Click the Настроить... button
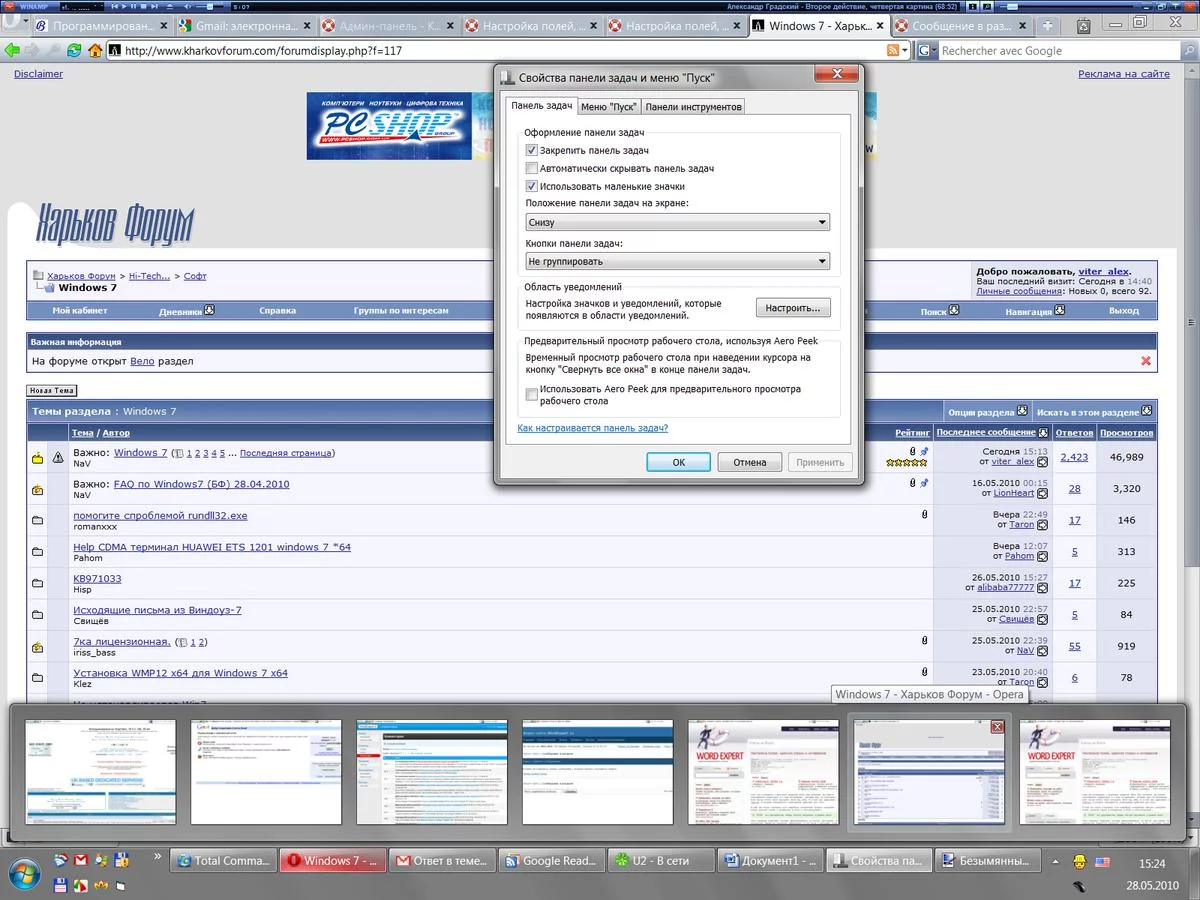 793,308
